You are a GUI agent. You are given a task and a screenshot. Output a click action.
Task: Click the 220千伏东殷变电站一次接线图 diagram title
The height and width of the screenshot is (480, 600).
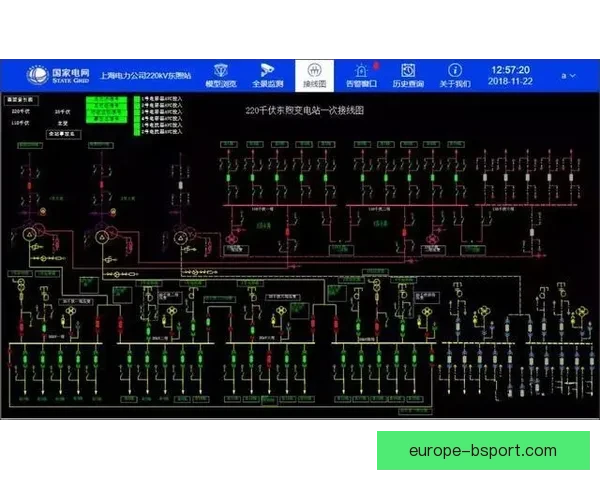[304, 111]
